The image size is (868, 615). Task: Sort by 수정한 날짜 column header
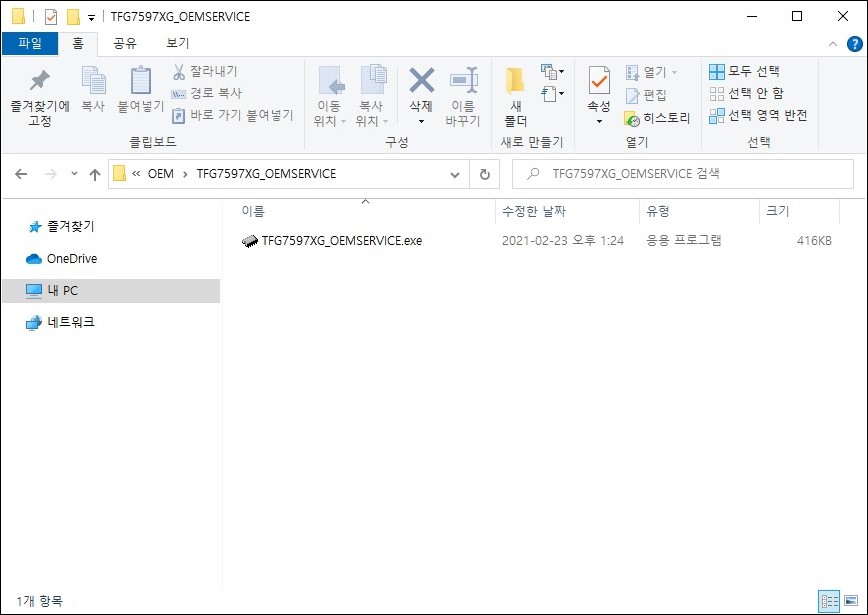[x=534, y=211]
